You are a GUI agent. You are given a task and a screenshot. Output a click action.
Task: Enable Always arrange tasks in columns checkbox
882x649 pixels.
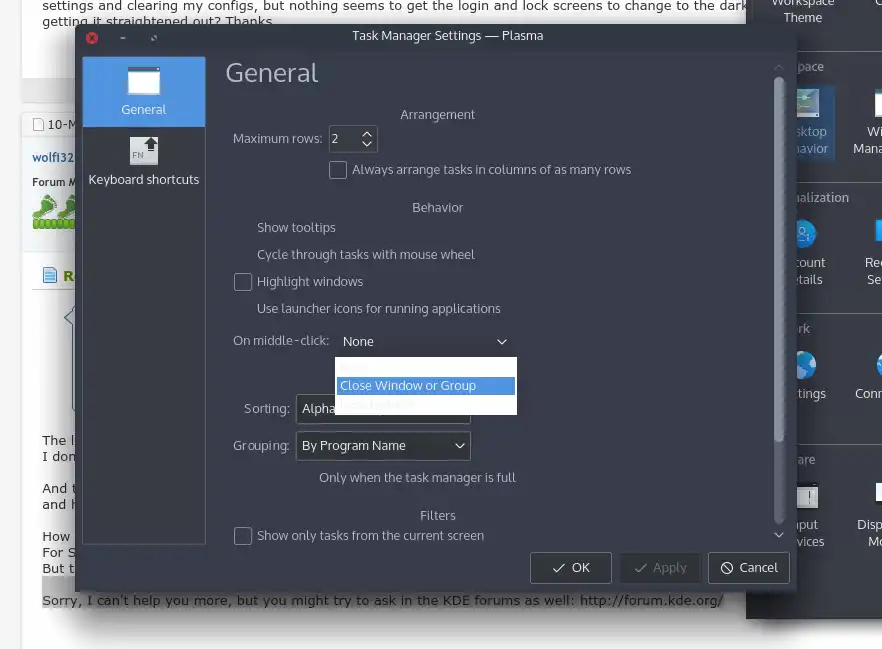(x=338, y=170)
